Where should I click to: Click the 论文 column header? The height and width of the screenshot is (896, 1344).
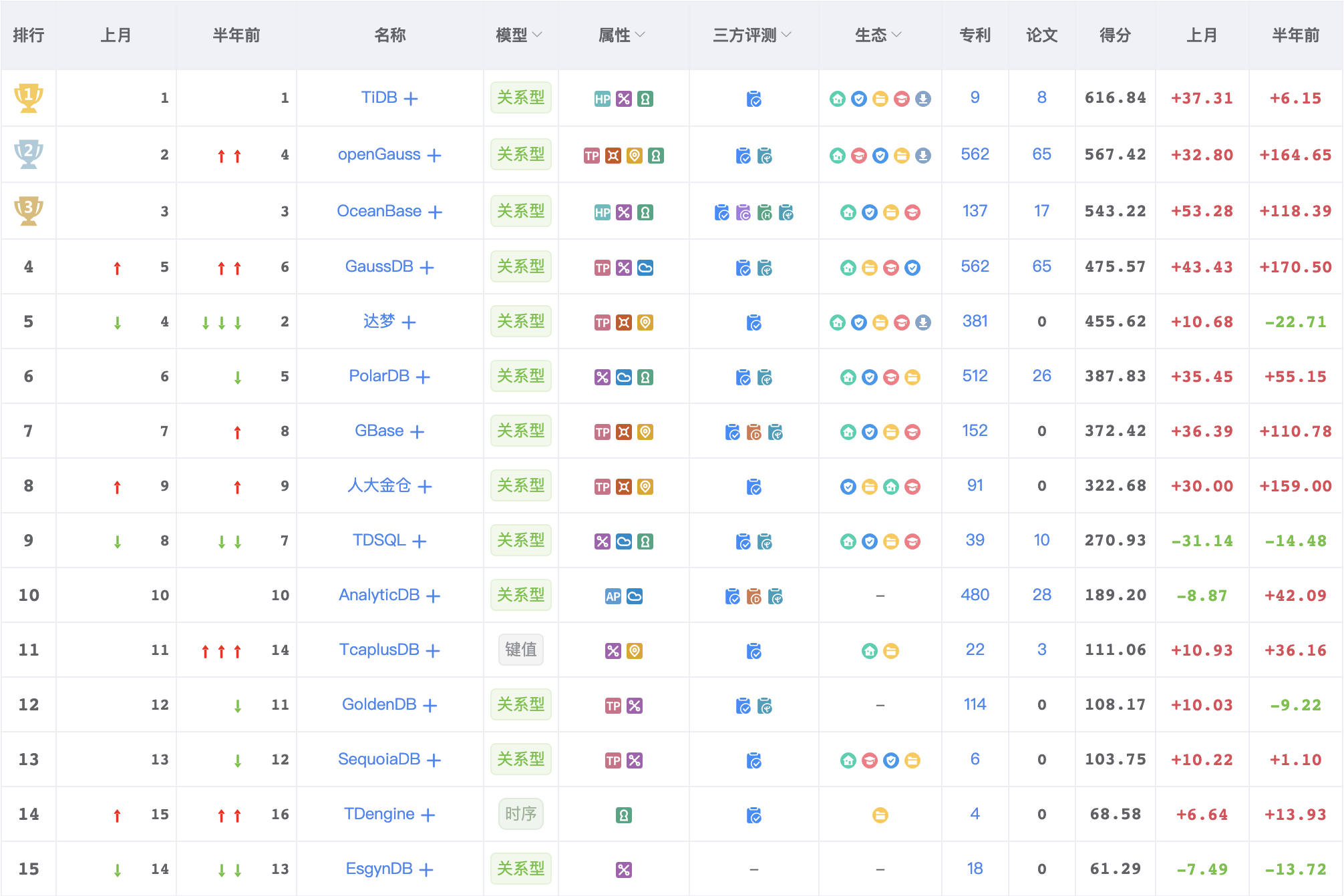point(1042,35)
